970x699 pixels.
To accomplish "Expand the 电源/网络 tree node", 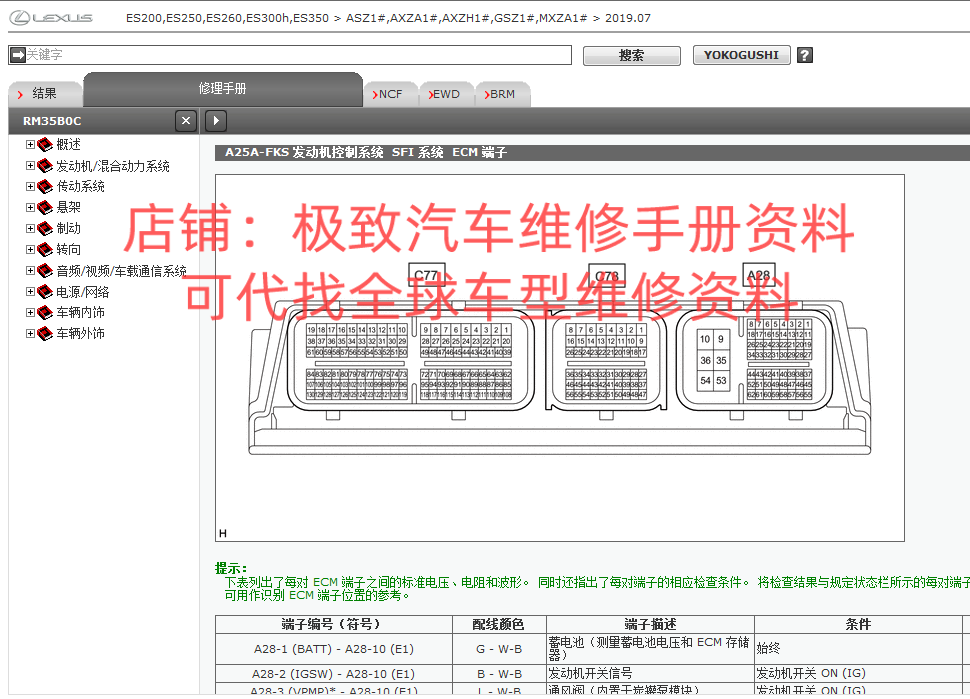I will point(30,291).
